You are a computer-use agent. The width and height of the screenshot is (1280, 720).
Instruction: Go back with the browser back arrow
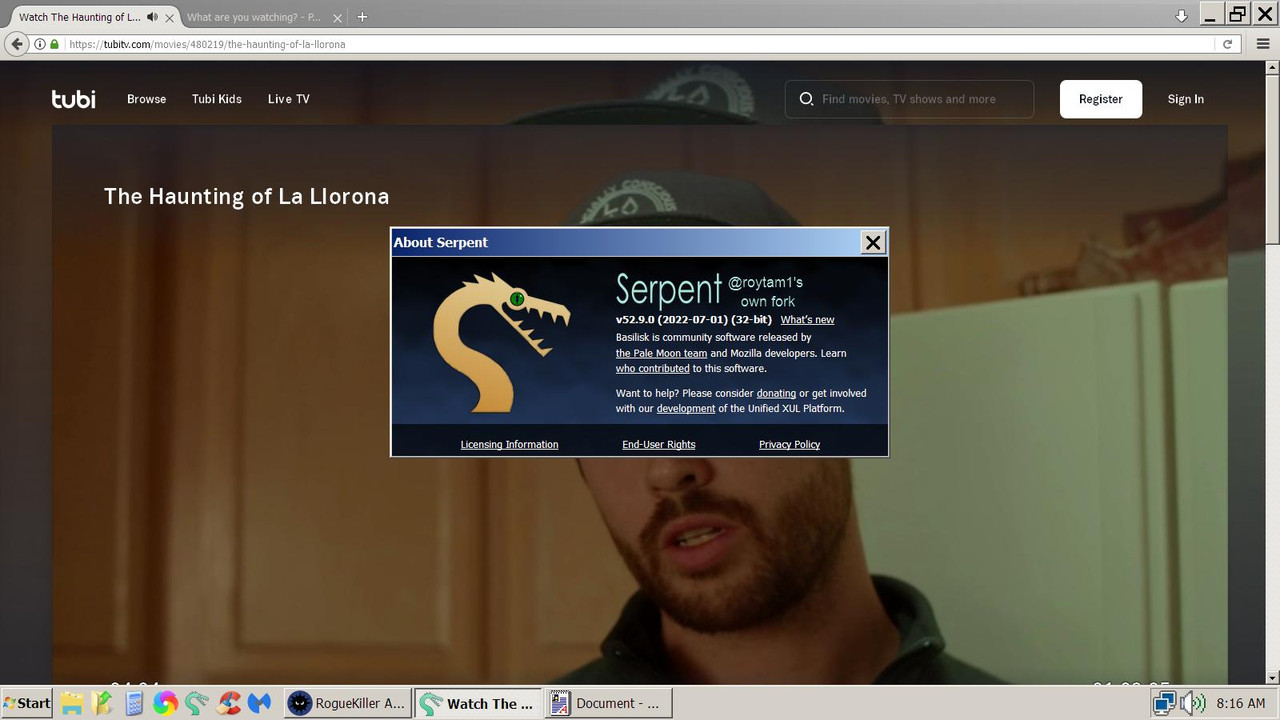point(16,44)
